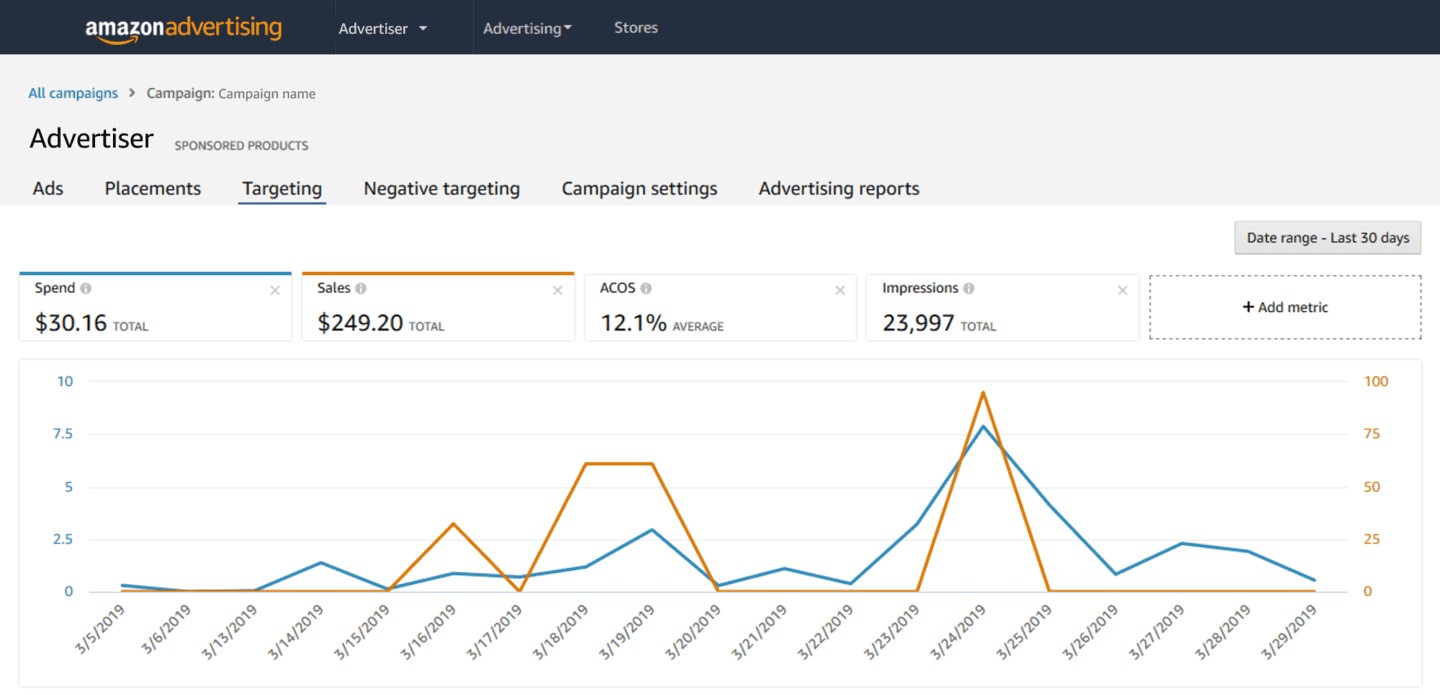Screen dimensions: 1440x695
Task: Click the info icon beside ACOS
Action: [x=646, y=288]
